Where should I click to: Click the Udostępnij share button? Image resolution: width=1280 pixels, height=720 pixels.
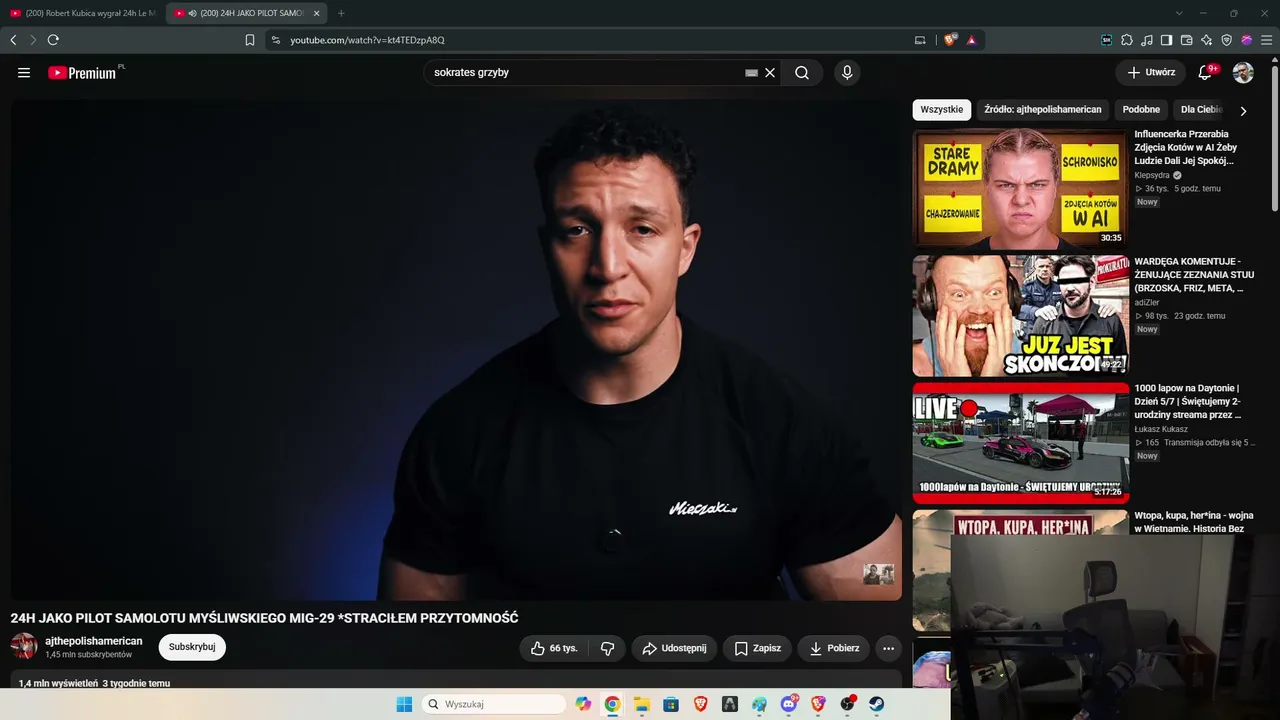coord(674,648)
